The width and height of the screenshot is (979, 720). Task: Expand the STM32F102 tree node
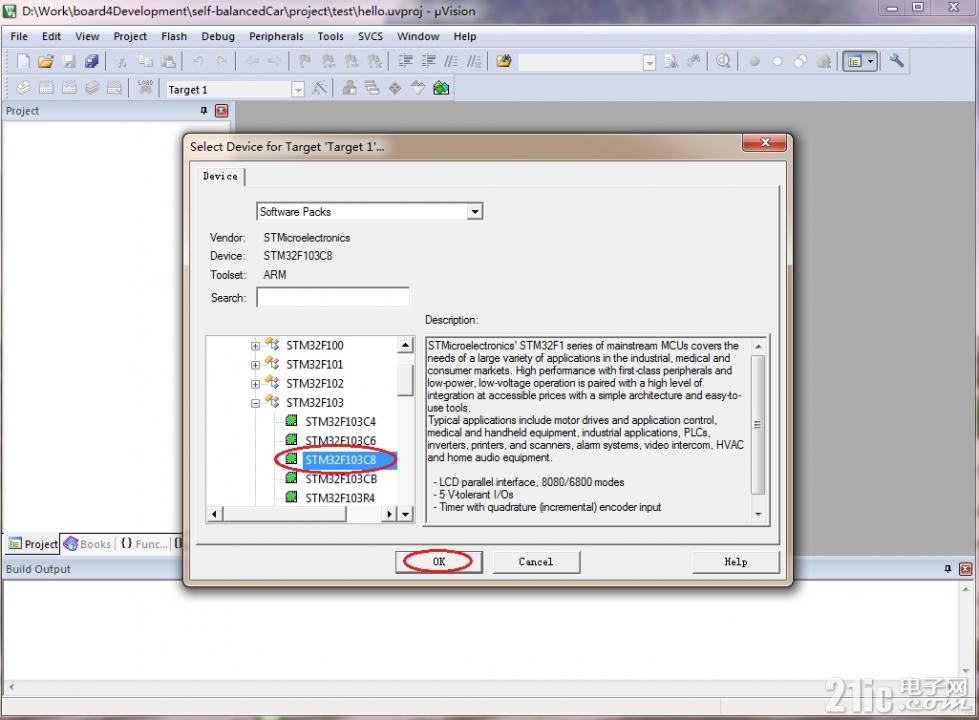pos(255,384)
